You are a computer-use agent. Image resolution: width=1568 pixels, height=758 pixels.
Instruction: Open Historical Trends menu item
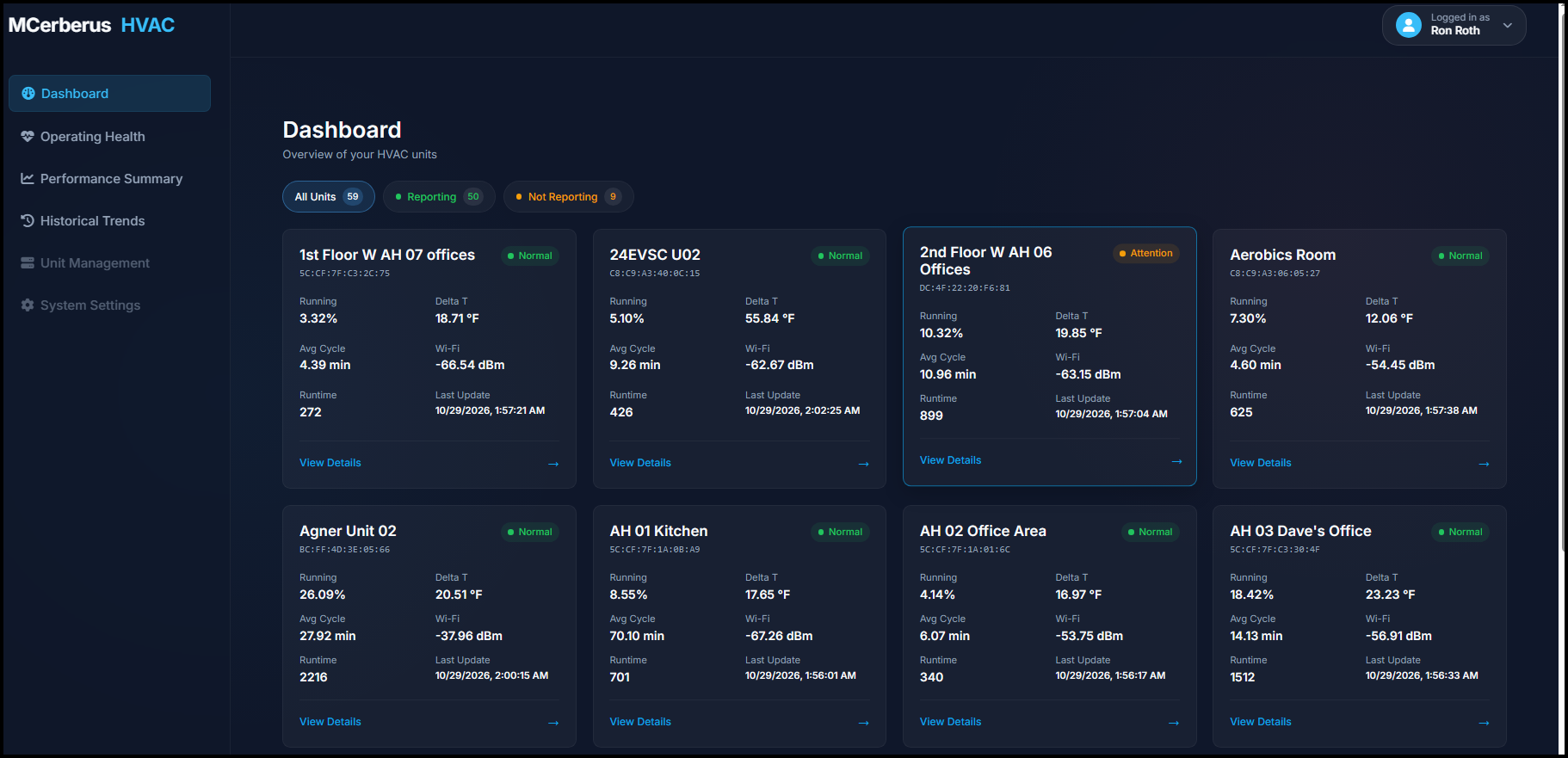[109, 221]
